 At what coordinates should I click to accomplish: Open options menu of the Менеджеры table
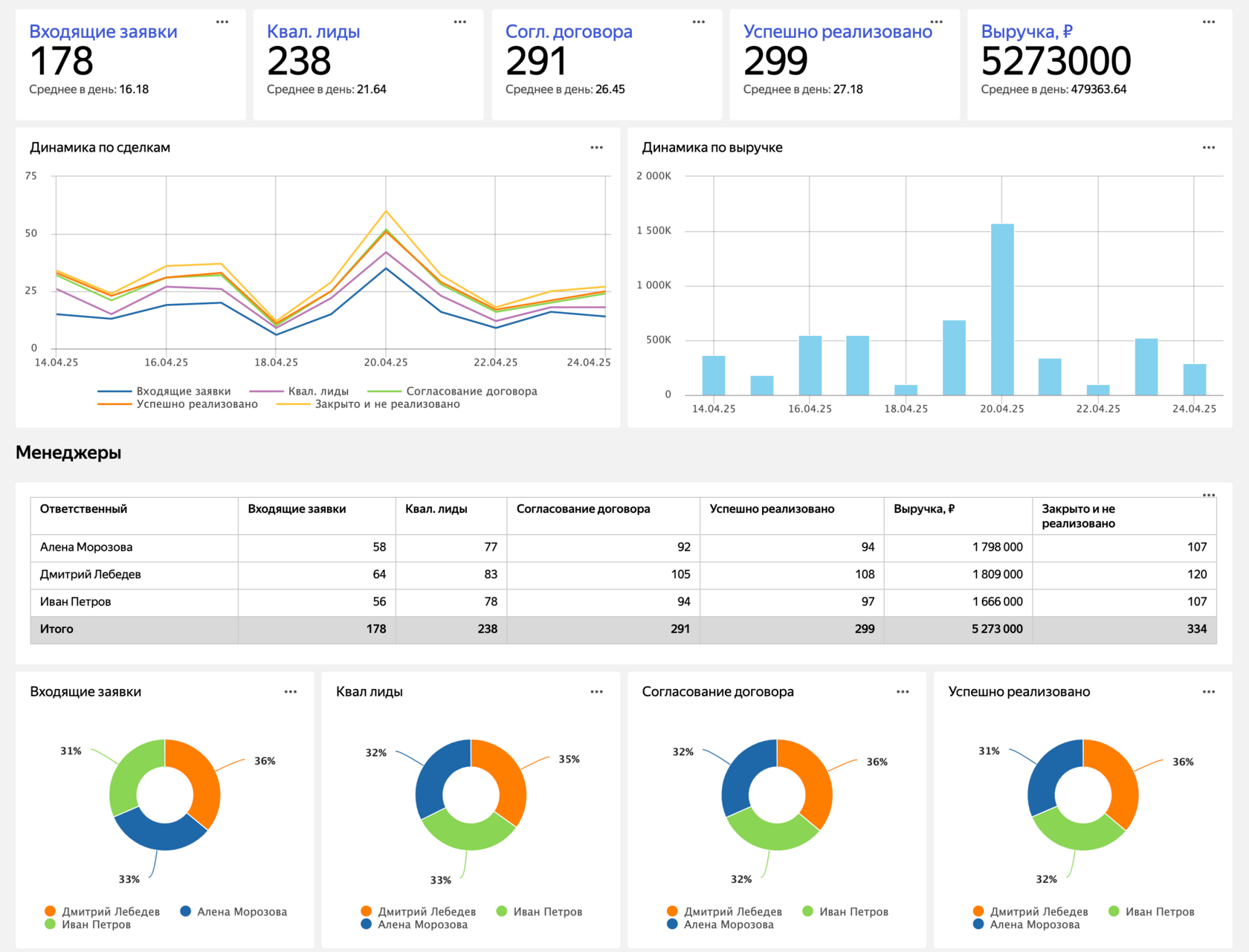click(x=1209, y=495)
